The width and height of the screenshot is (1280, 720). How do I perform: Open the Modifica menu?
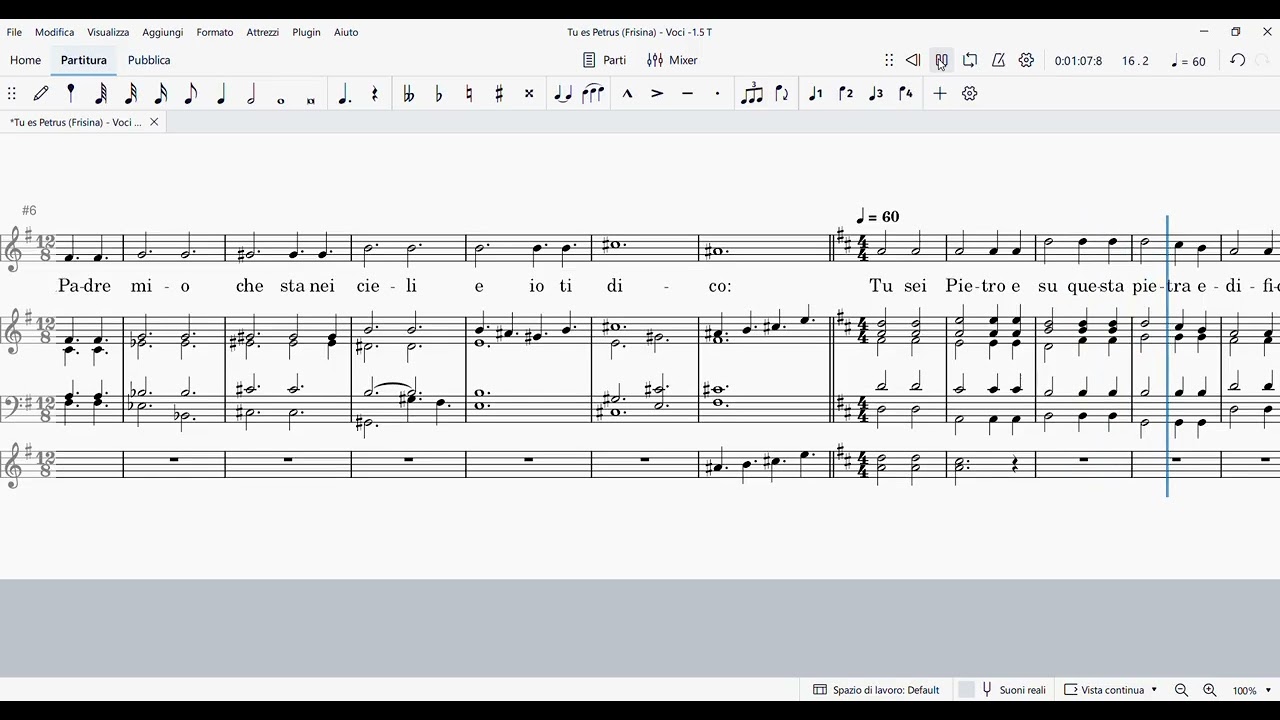55,32
